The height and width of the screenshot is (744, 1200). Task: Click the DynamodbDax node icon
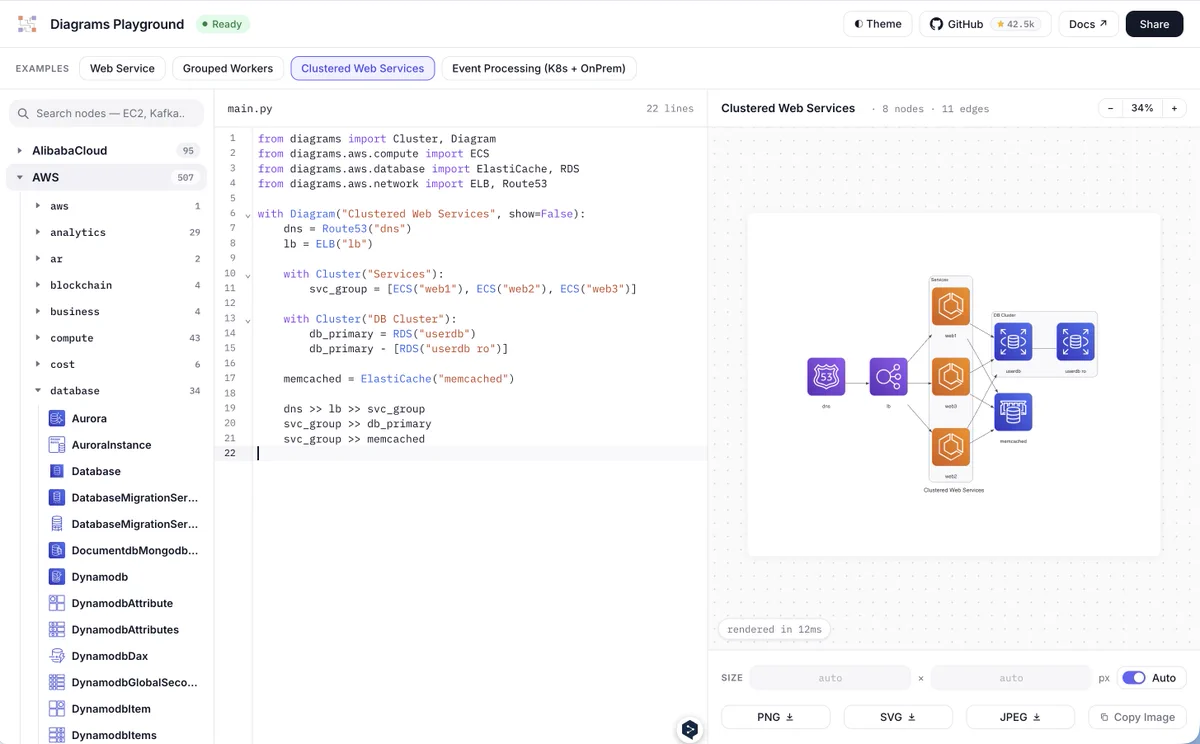pos(57,656)
